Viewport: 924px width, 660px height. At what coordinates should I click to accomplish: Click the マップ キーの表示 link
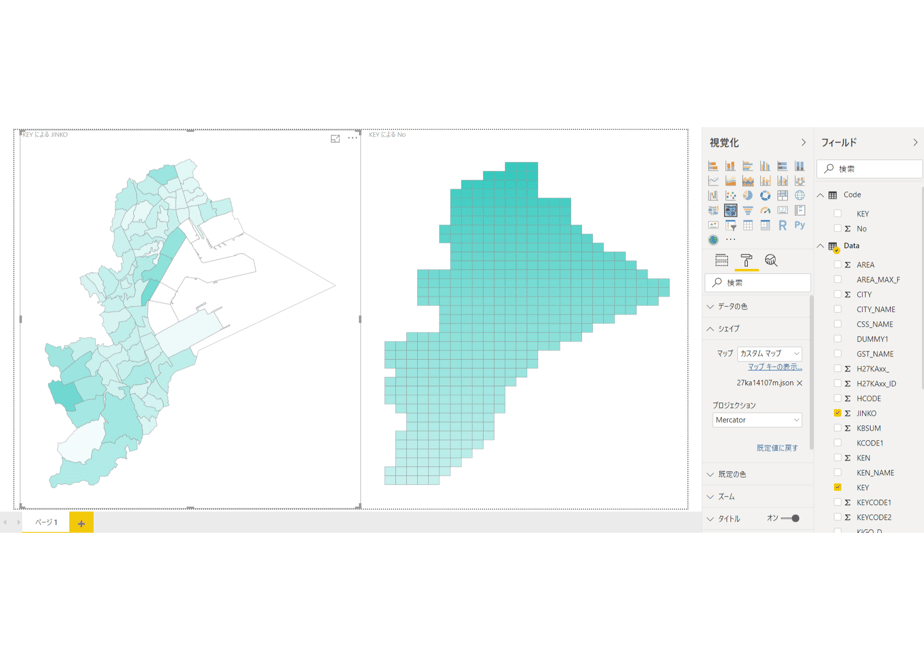[x=775, y=367]
